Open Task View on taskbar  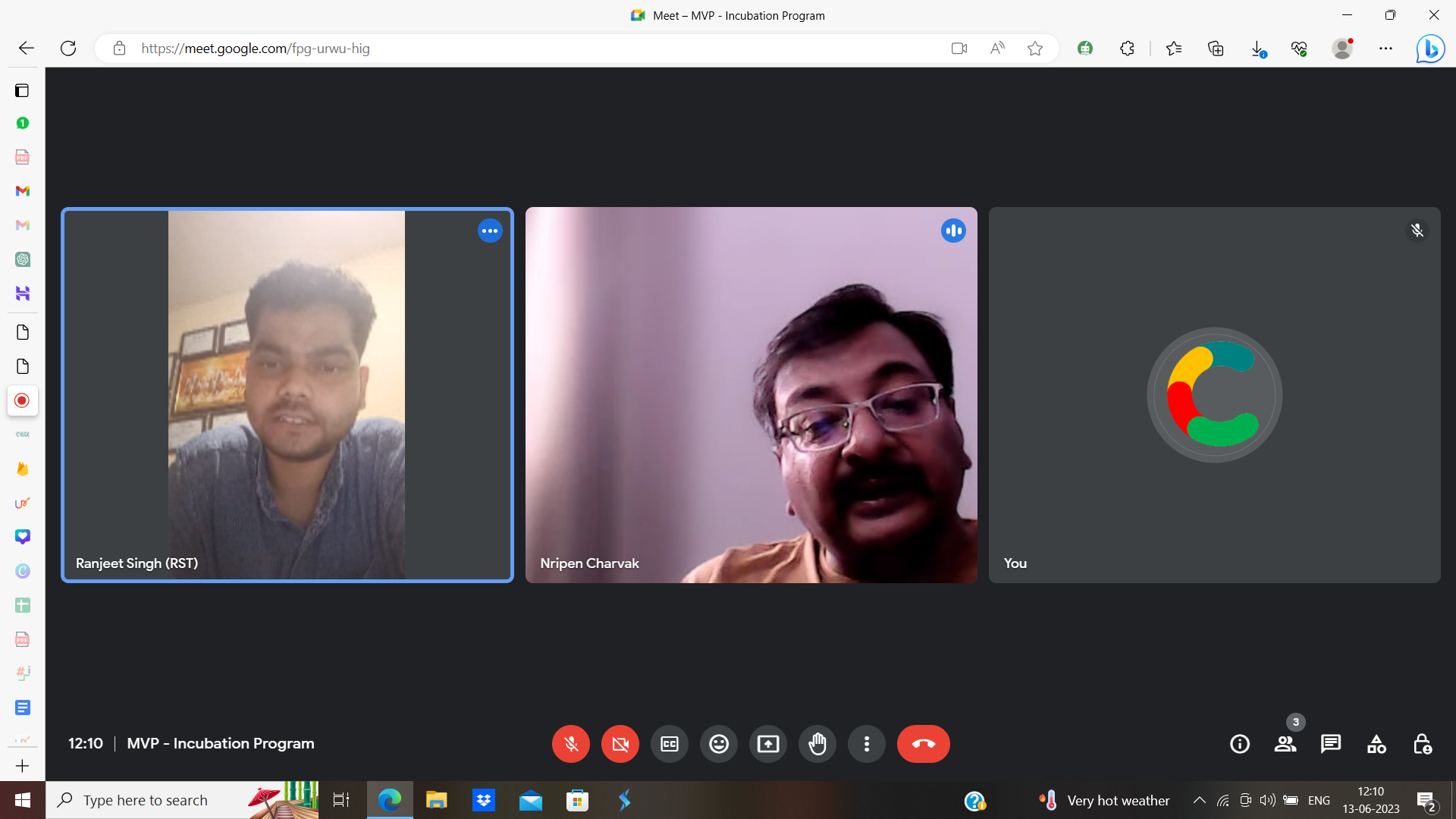click(341, 800)
